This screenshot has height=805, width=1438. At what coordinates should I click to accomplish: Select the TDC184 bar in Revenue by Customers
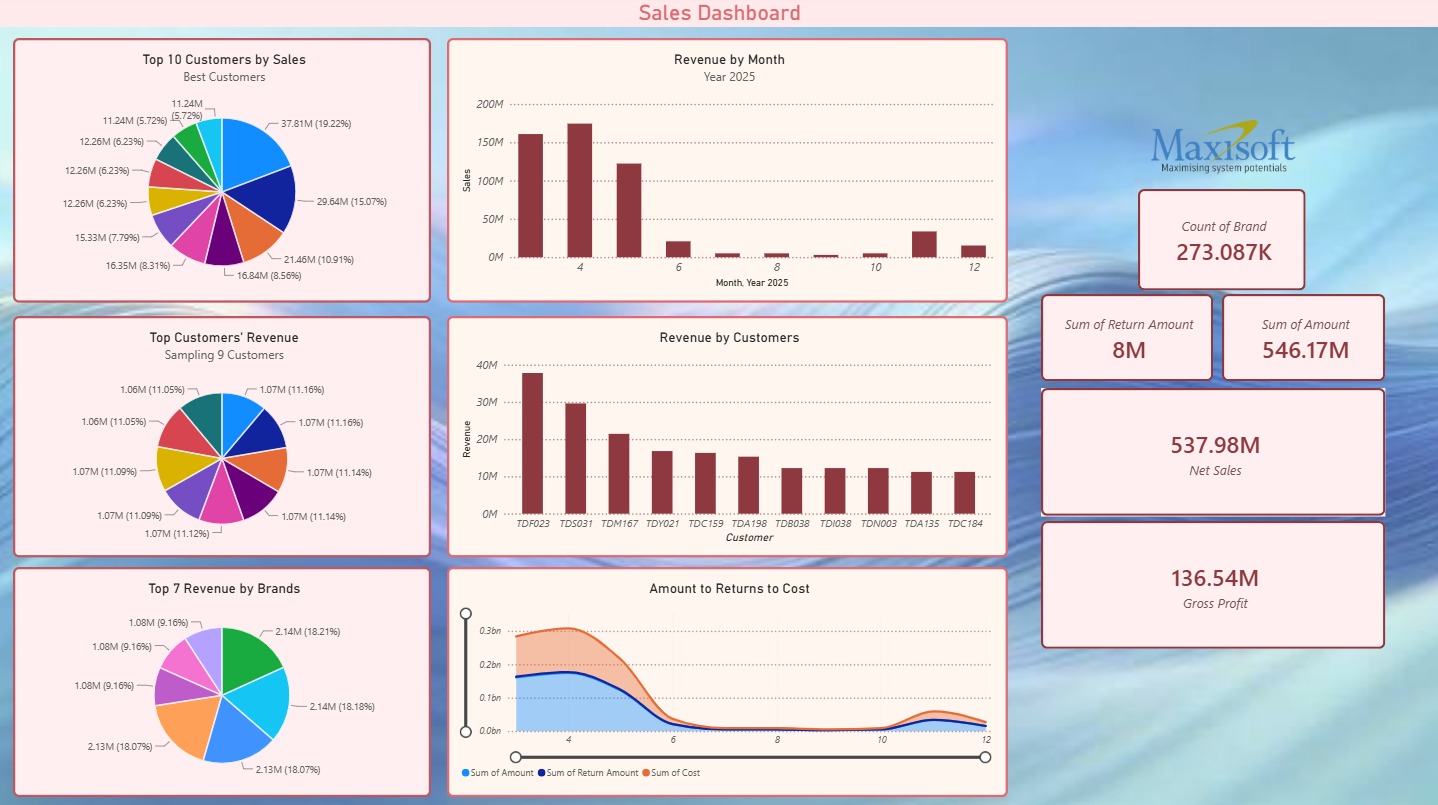[964, 493]
